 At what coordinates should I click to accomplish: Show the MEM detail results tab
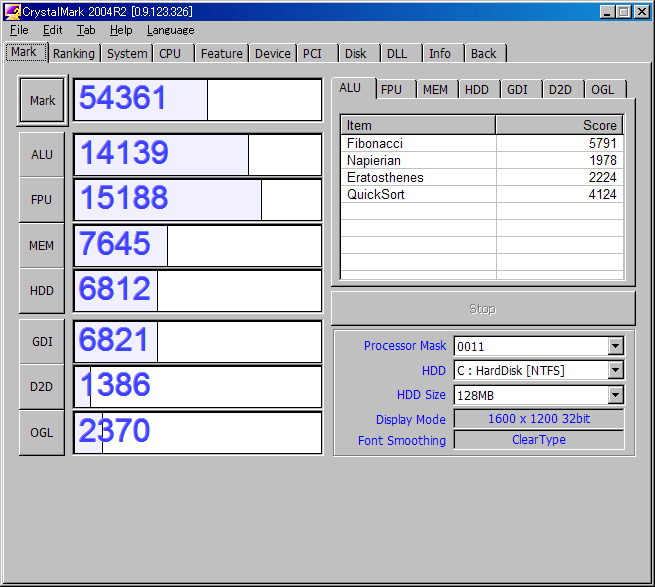point(437,90)
